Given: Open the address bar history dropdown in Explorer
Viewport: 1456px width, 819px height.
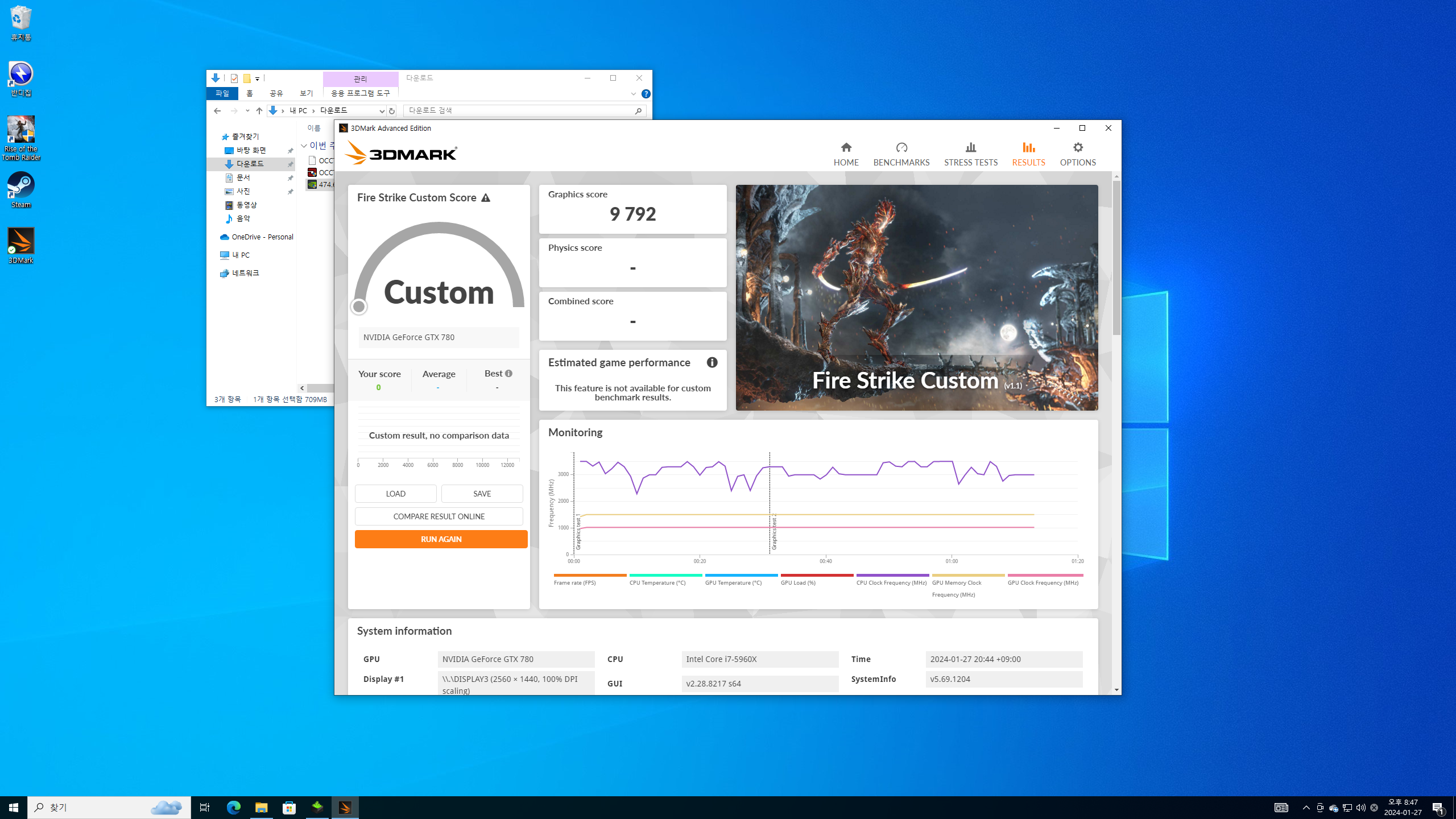Looking at the screenshot, I should 382,111.
